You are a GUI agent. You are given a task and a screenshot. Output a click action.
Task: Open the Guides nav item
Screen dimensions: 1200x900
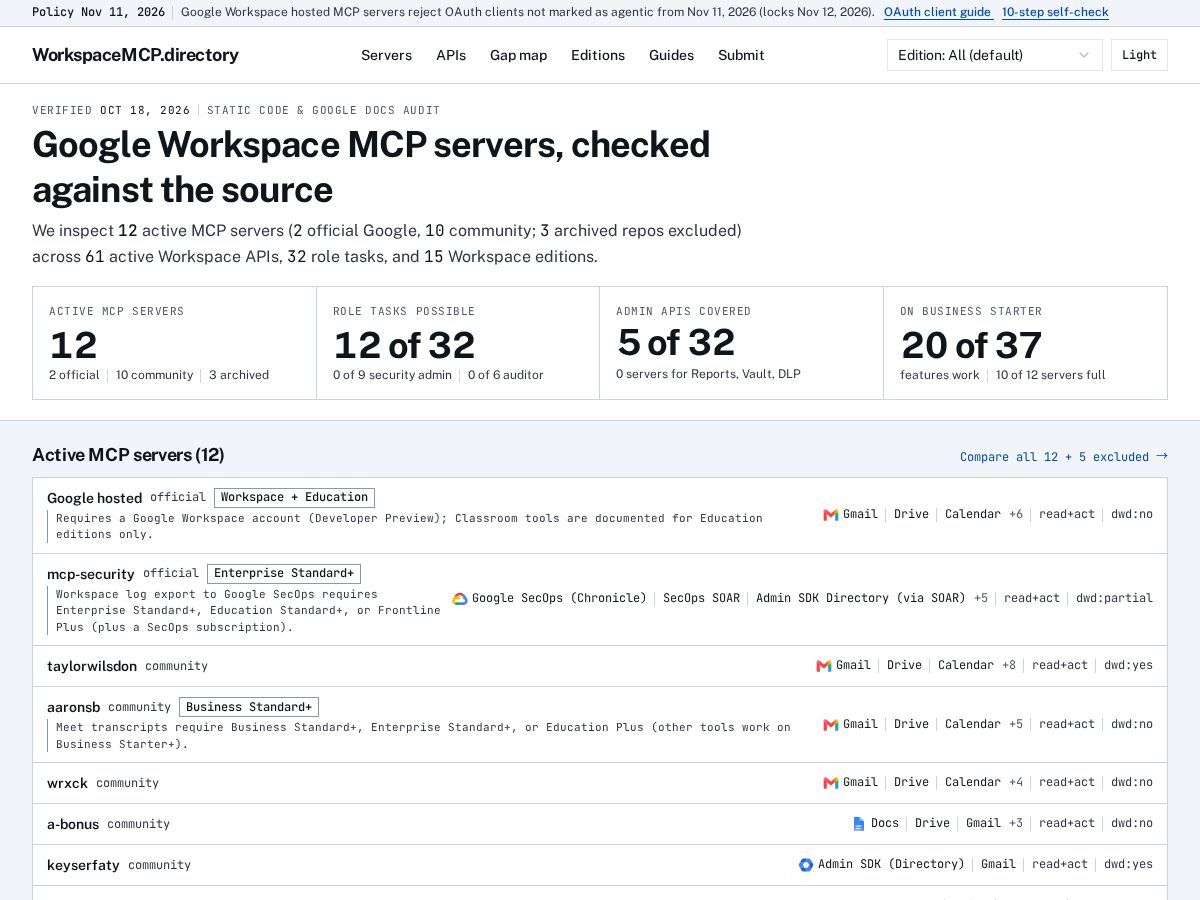[x=671, y=55]
